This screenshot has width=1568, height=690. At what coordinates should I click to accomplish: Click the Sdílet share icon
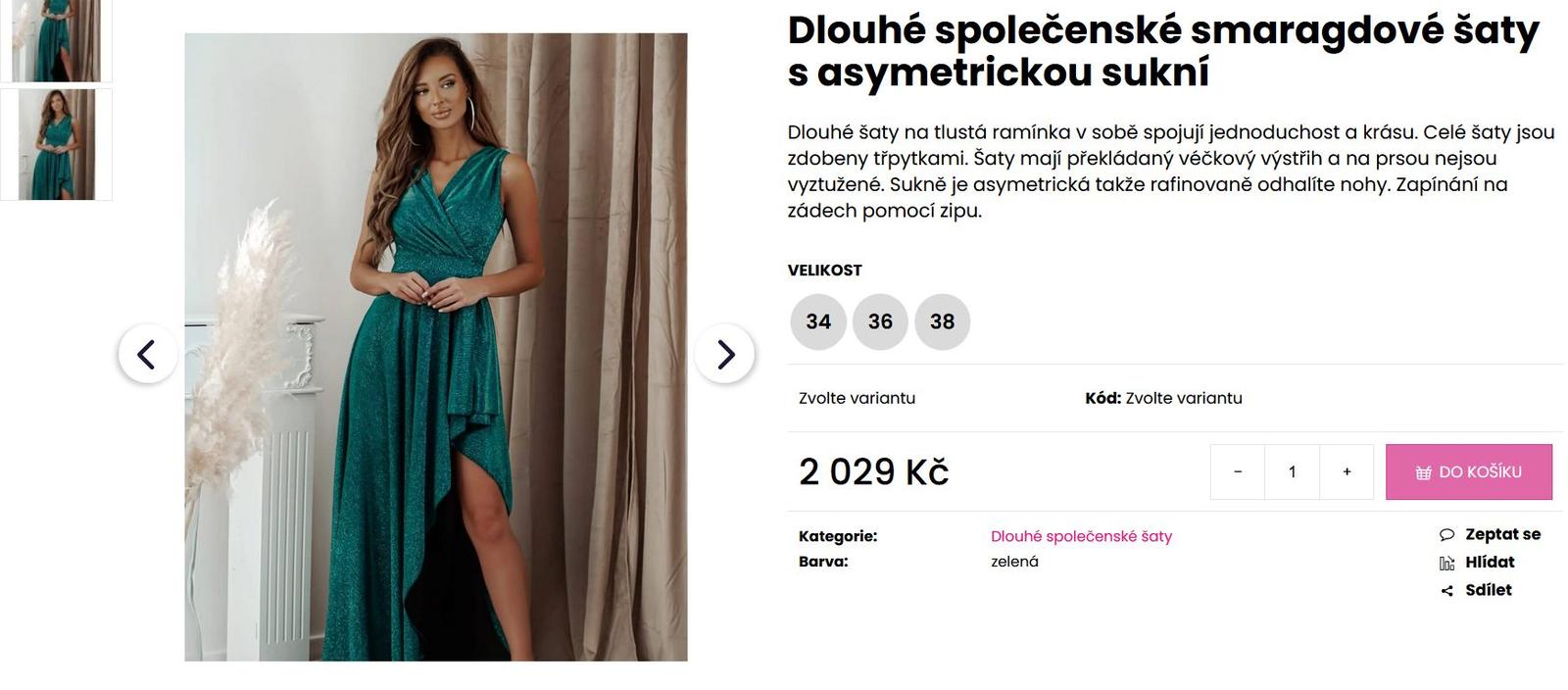click(x=1446, y=591)
